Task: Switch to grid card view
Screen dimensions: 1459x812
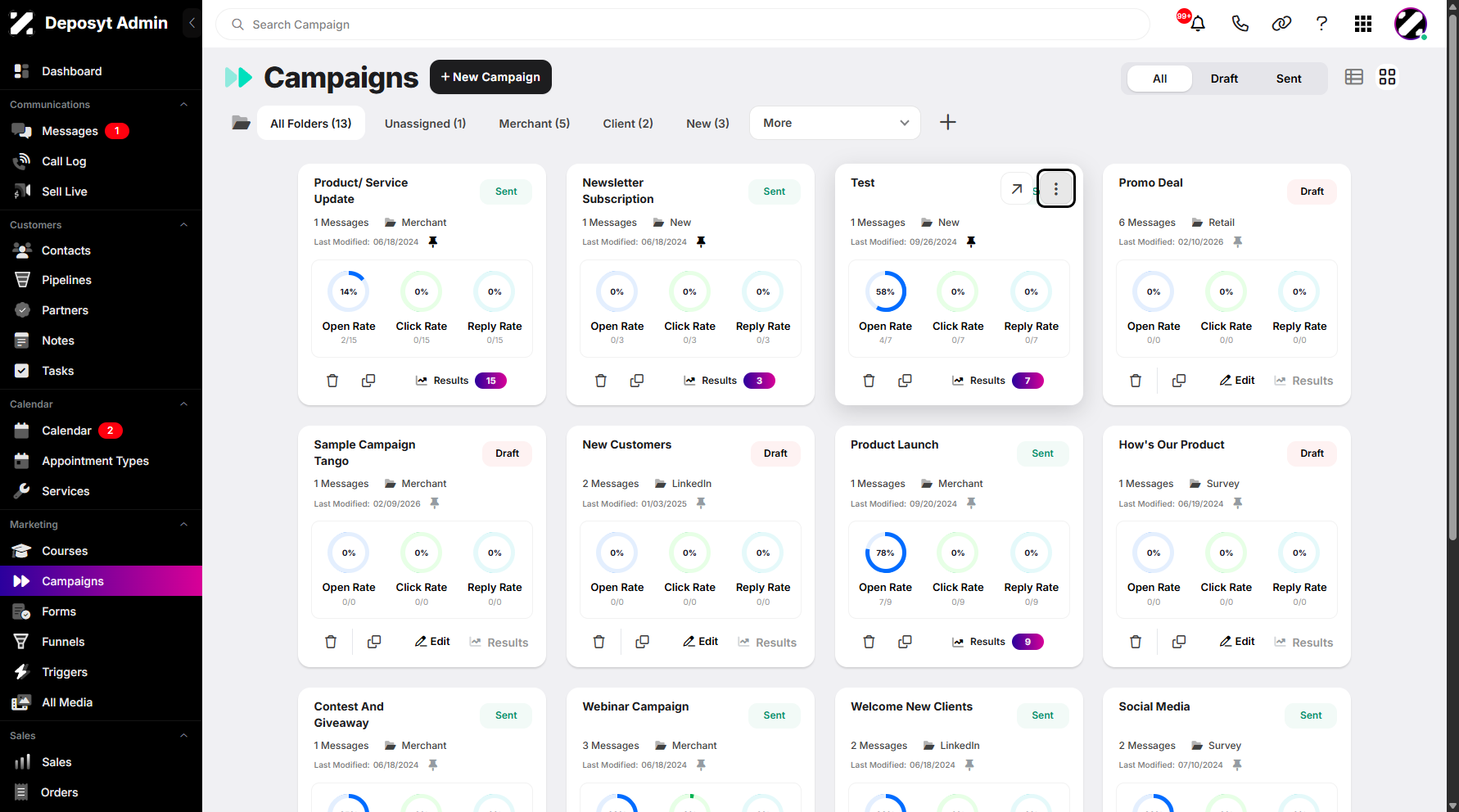Action: (1387, 77)
